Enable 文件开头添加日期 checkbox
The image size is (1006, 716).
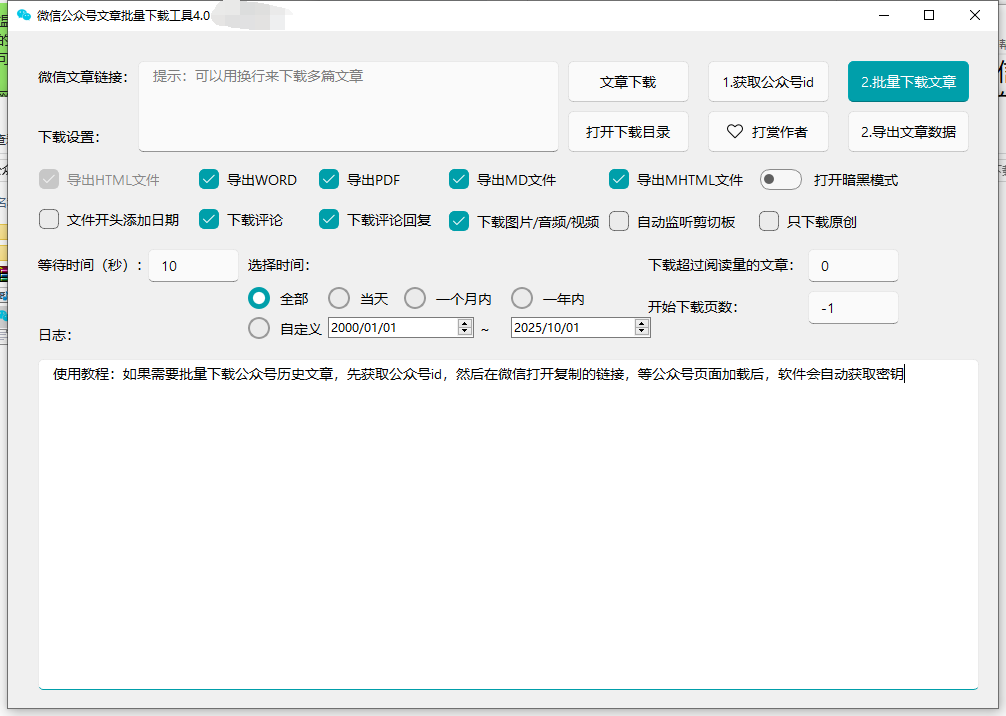click(x=49, y=220)
